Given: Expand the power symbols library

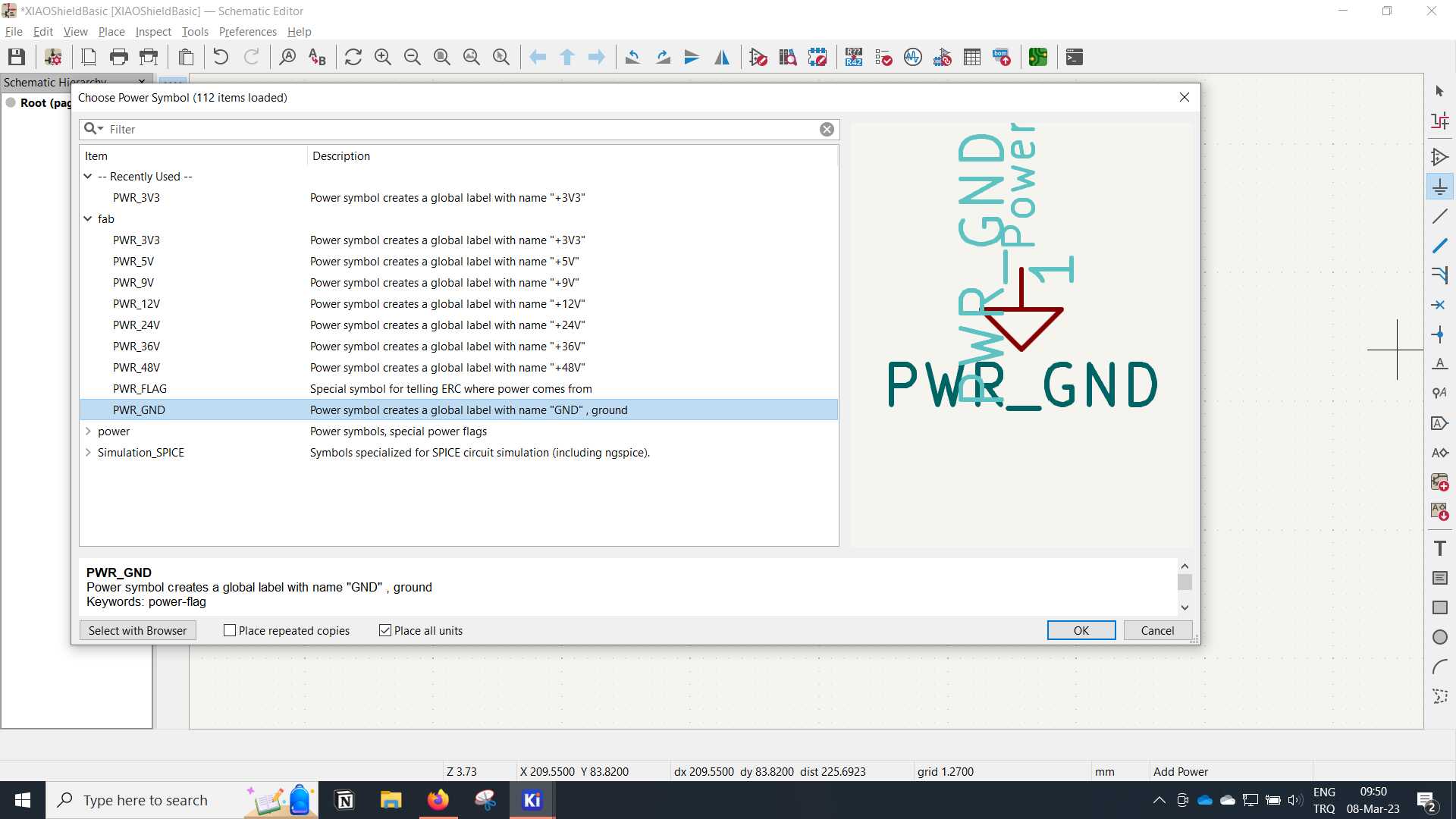Looking at the screenshot, I should [89, 431].
